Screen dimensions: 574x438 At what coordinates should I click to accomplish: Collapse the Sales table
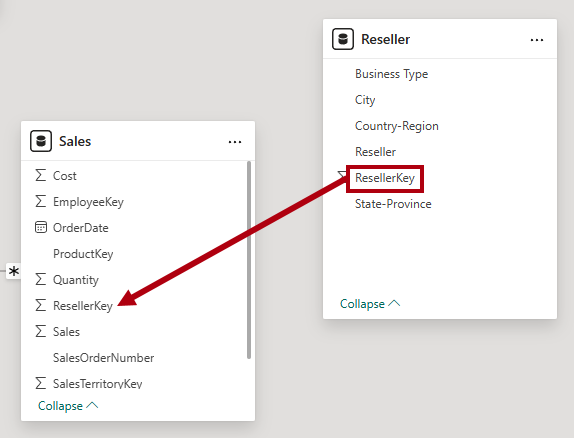click(x=68, y=406)
